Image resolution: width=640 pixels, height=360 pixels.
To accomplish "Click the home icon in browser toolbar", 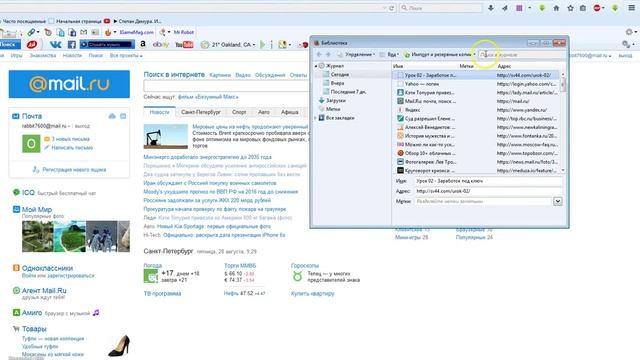I will (x=556, y=8).
